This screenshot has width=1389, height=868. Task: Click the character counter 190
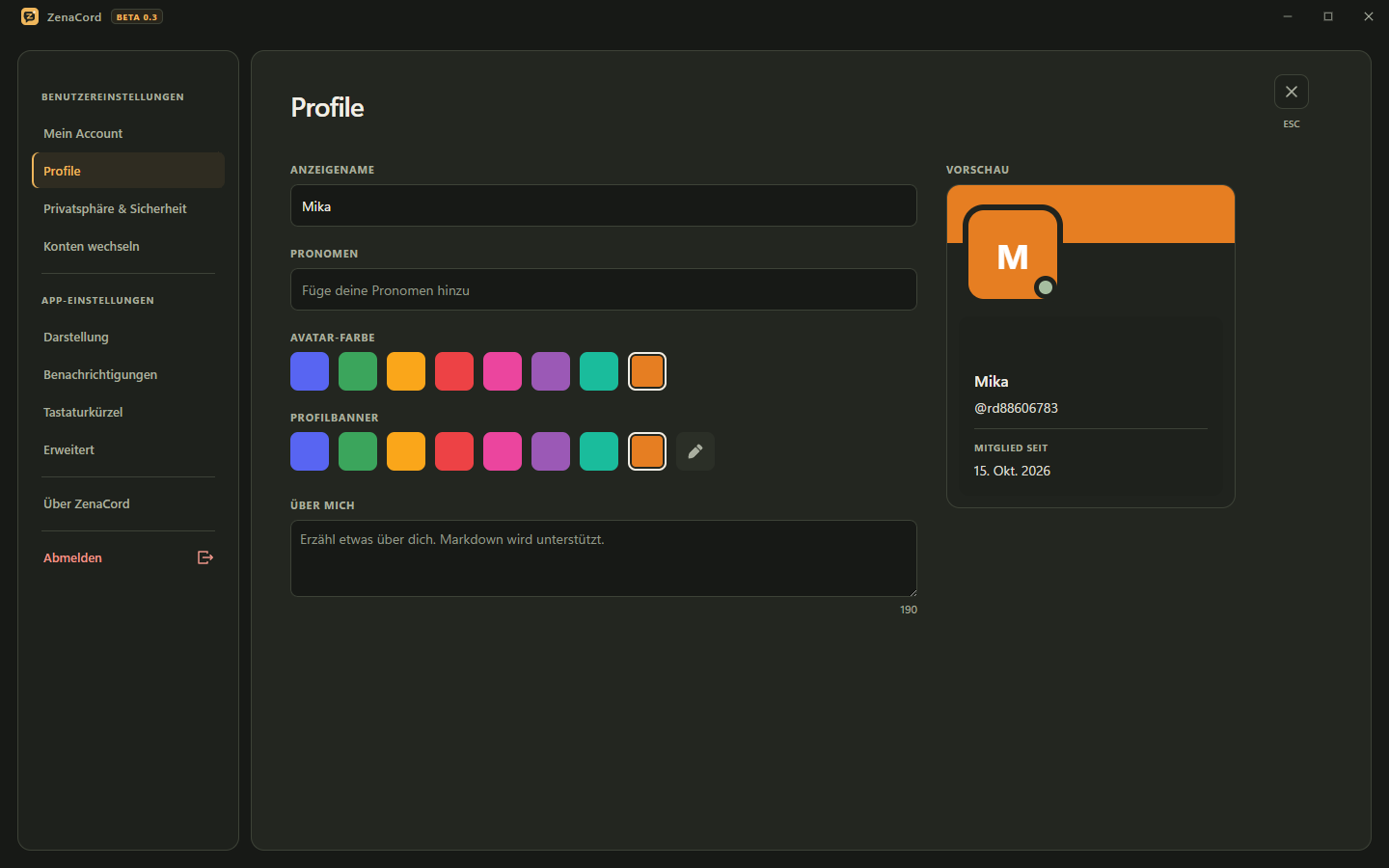pos(909,610)
